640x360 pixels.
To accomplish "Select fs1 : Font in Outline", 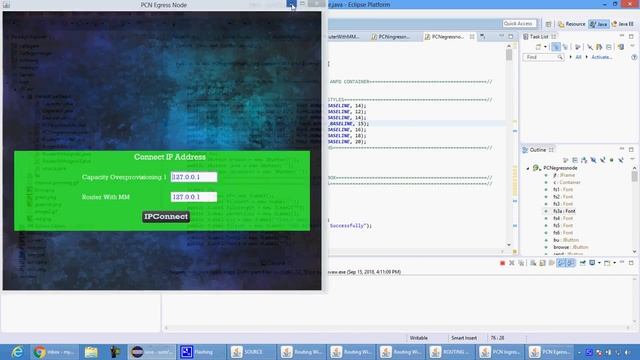I will pos(563,189).
